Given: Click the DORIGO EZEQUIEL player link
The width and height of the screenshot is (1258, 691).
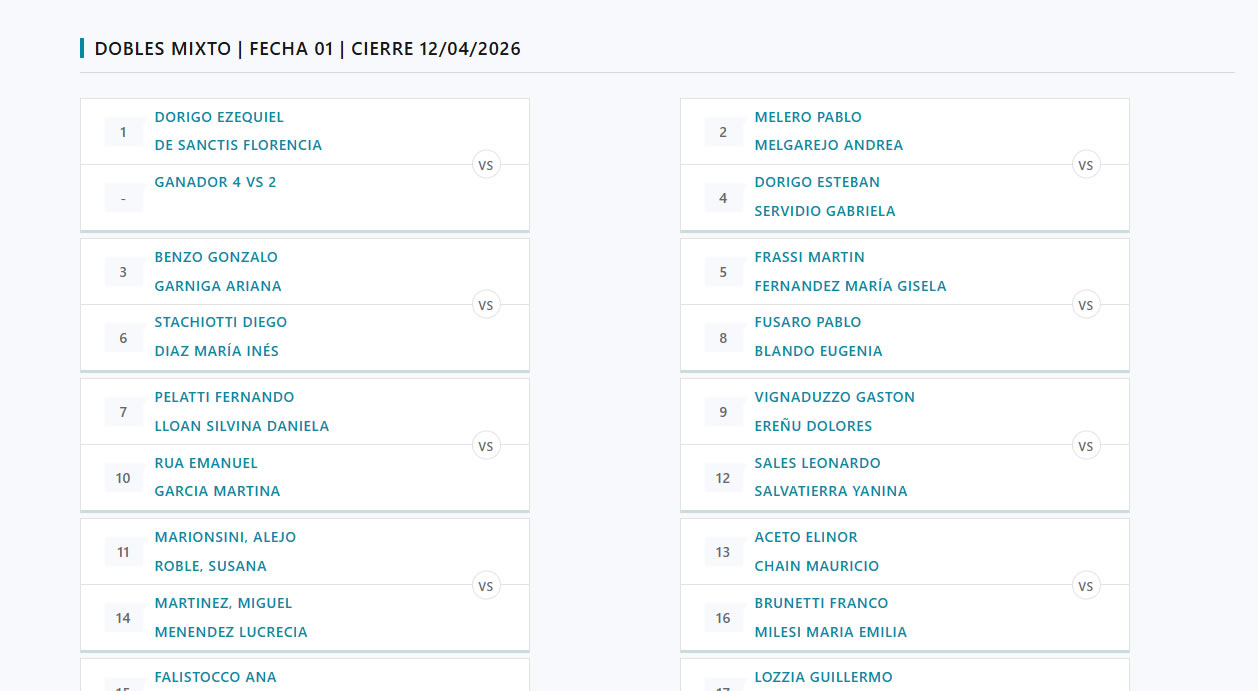Looking at the screenshot, I should coord(219,117).
